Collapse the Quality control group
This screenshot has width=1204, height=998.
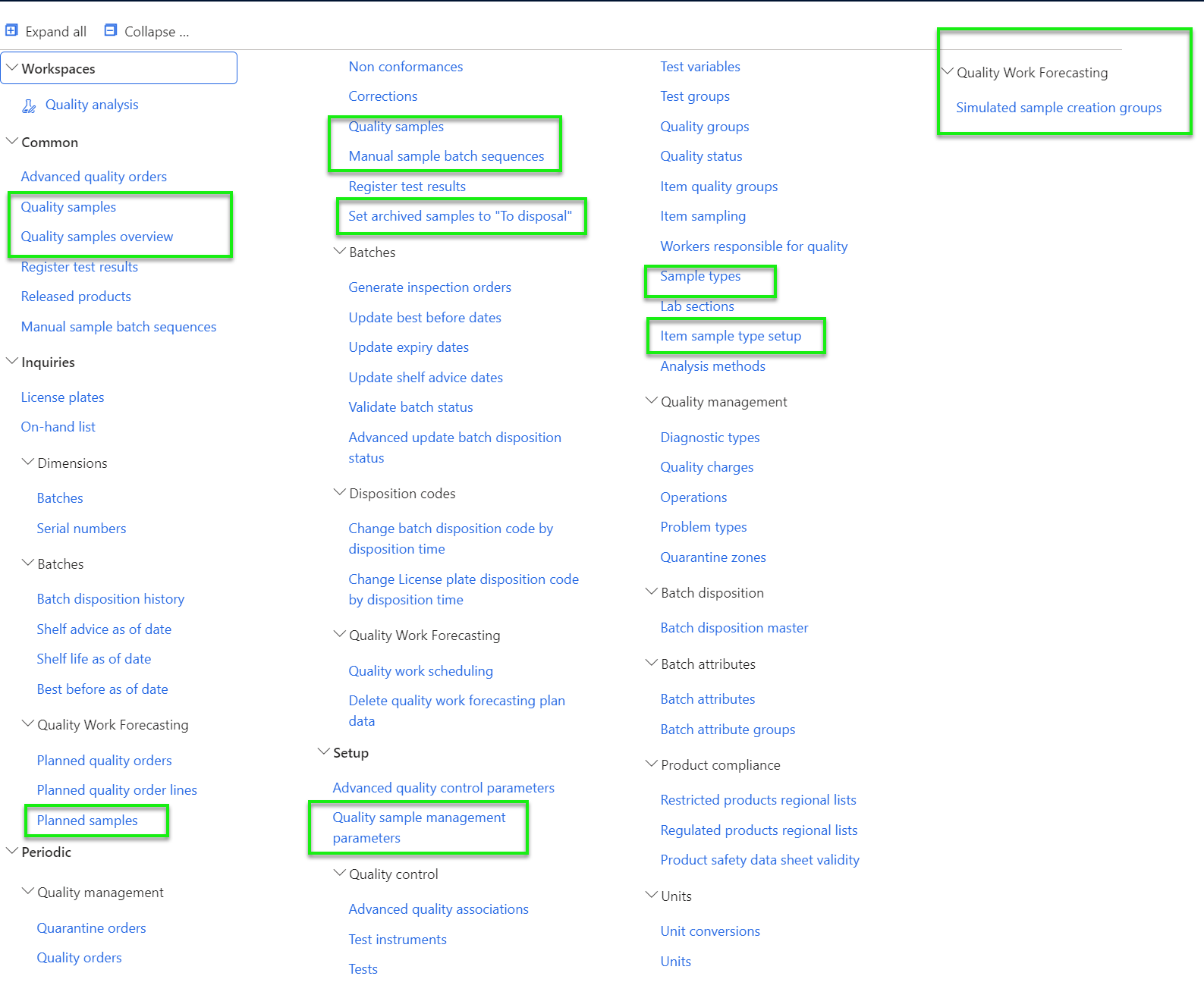point(340,874)
